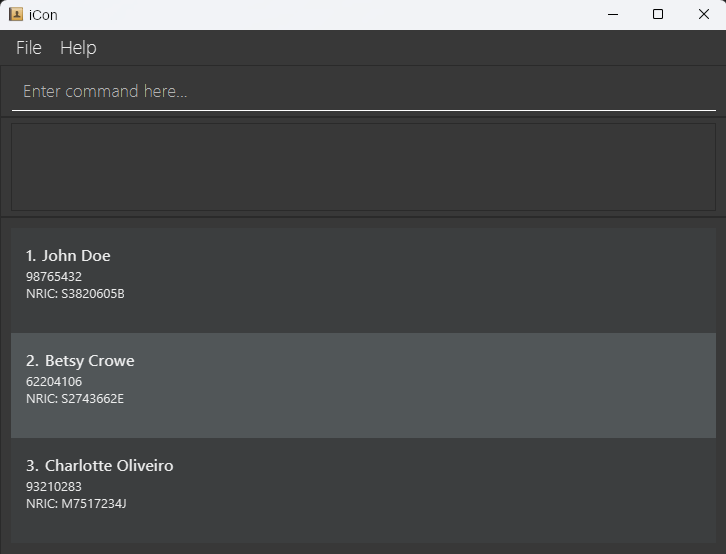726x554 pixels.
Task: Click the empty result display box
Action: (x=363, y=167)
